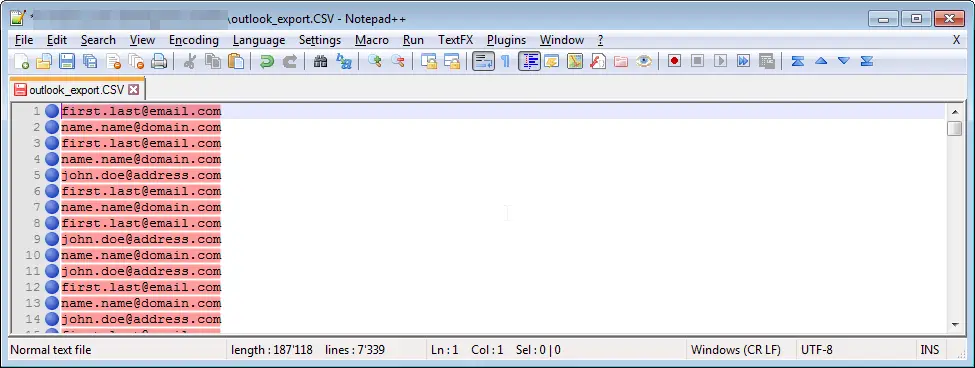Open the Window menu
This screenshot has width=975, height=368.
pos(561,40)
